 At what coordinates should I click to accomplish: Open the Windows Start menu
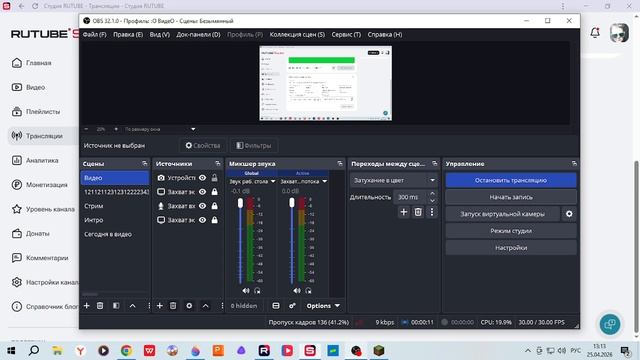(x=11, y=351)
